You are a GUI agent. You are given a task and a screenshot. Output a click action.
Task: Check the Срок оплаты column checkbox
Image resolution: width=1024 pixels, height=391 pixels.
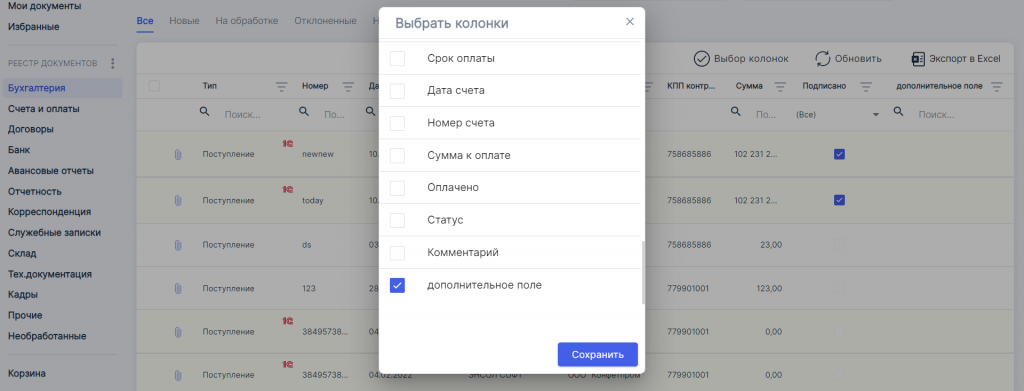pos(397,59)
